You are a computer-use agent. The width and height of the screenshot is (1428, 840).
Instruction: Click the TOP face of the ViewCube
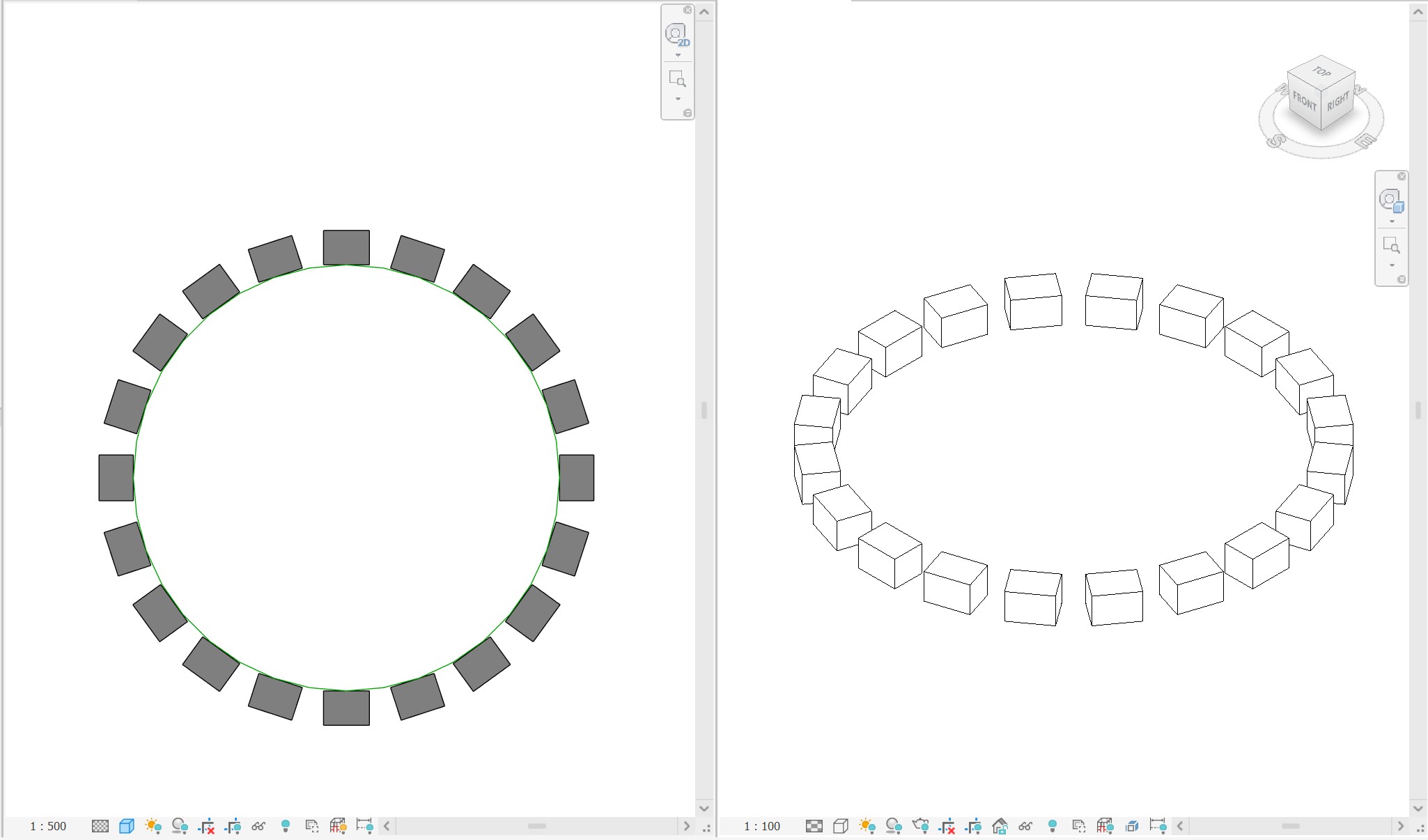tap(1321, 72)
